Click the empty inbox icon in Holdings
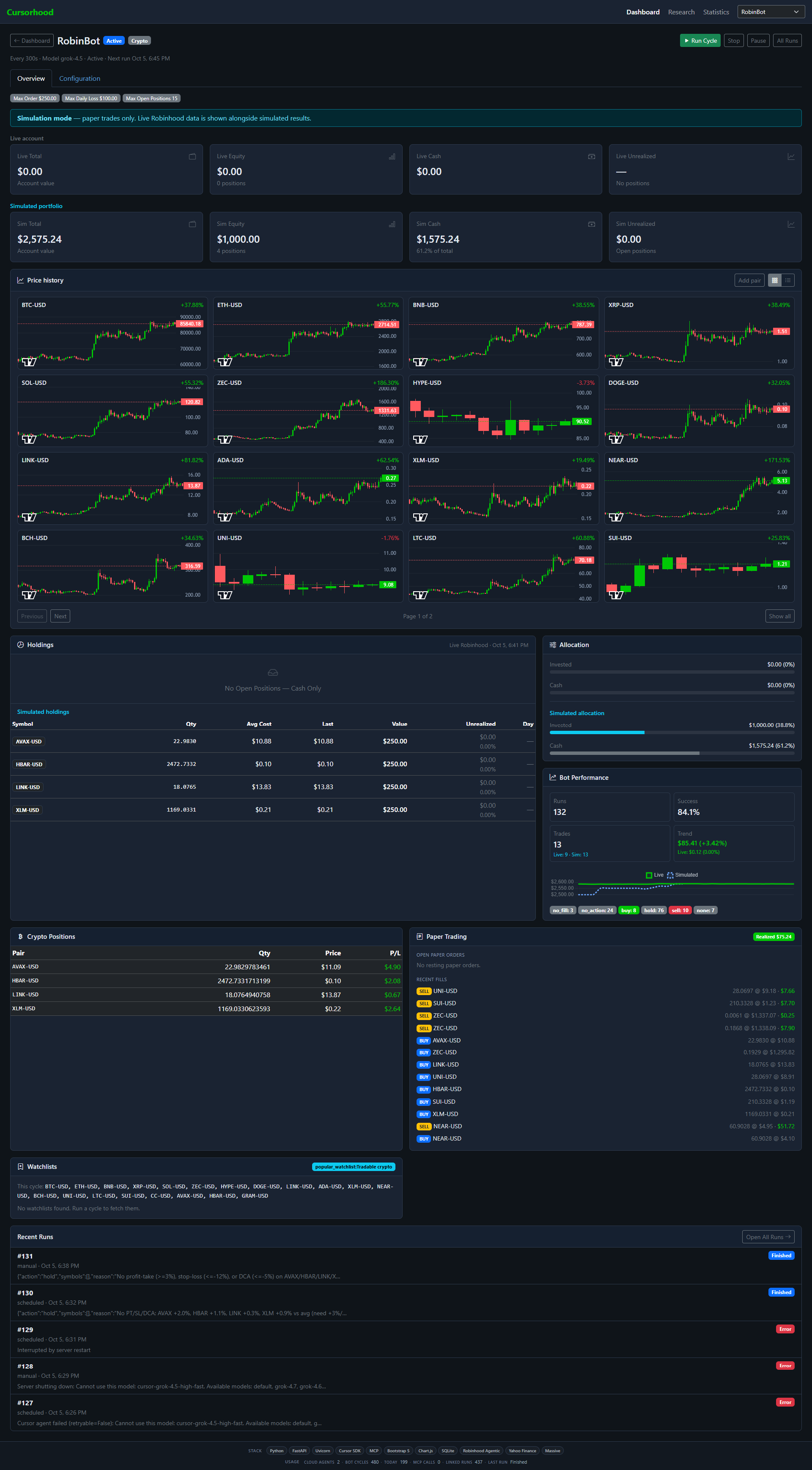 (x=273, y=672)
